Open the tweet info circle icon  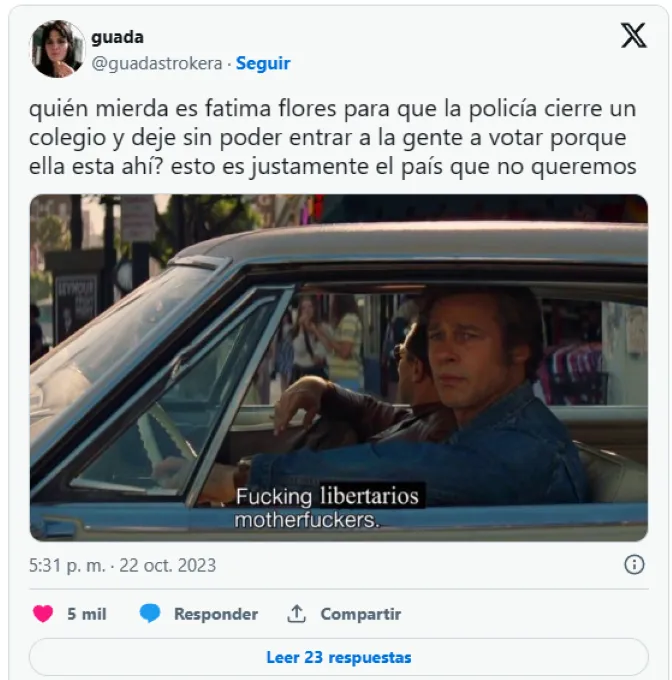pyautogui.click(x=634, y=565)
